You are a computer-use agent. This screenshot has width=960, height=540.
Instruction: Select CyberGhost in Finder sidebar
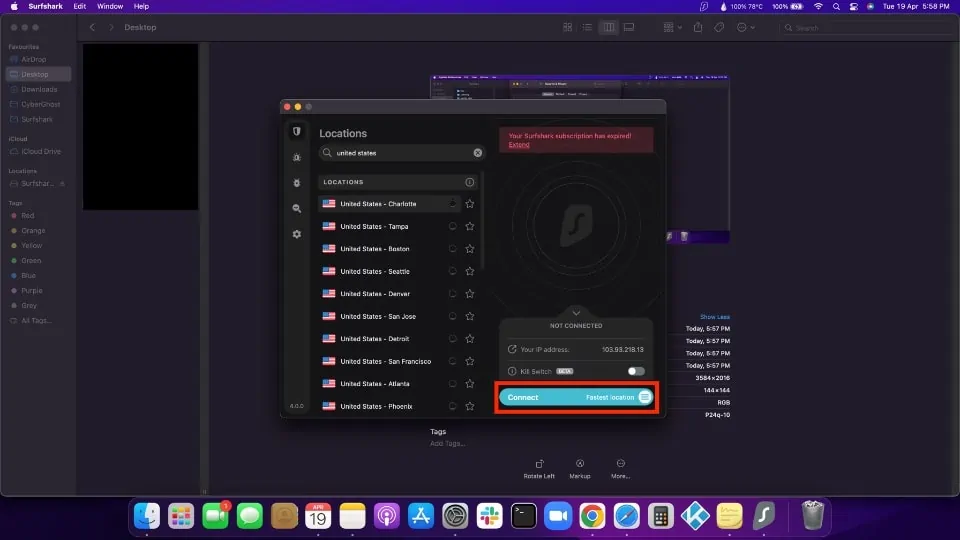pos(38,105)
